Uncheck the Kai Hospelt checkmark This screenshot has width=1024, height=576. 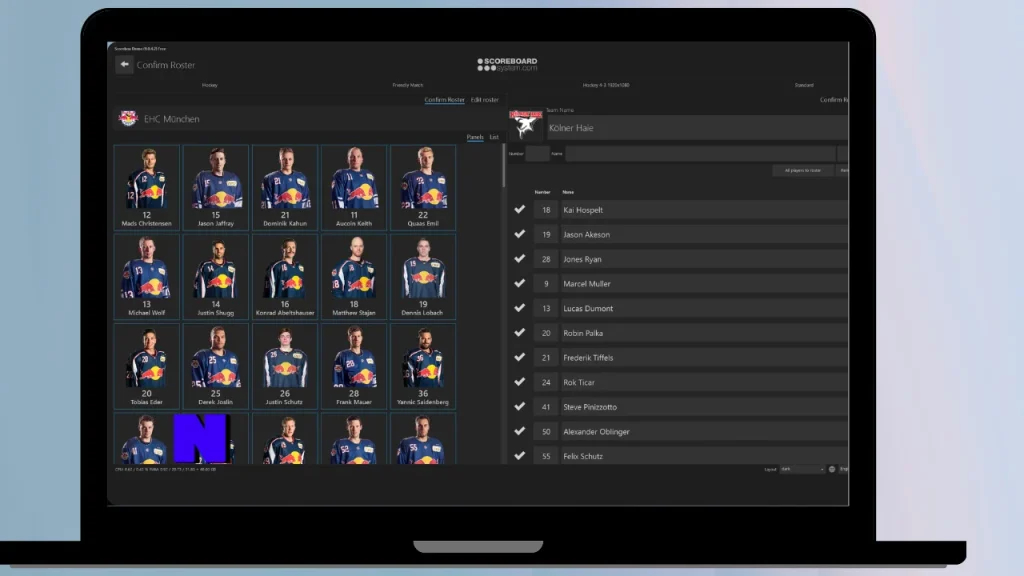coord(520,210)
